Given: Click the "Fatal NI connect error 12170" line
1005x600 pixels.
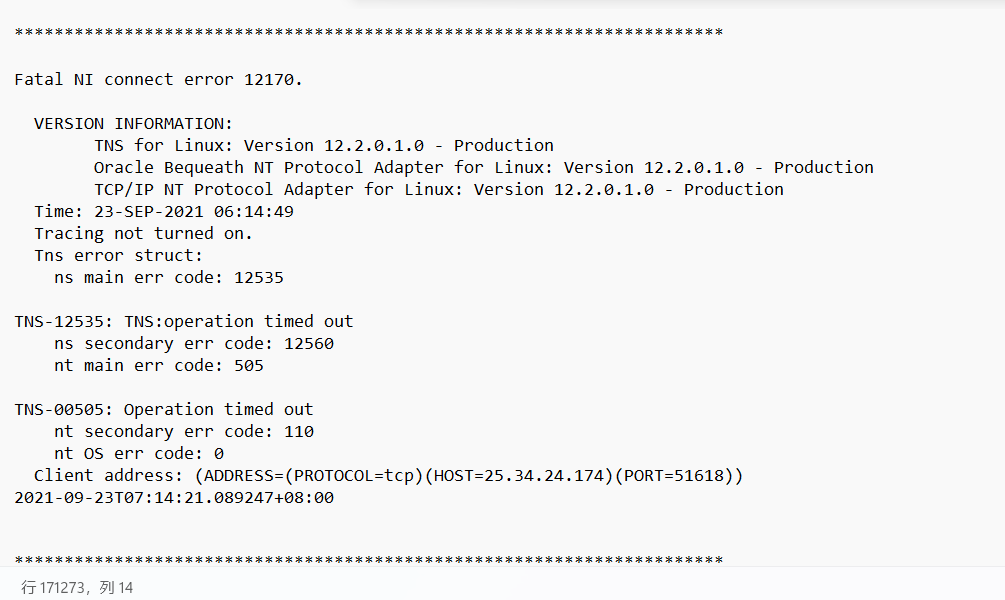Looking at the screenshot, I should [158, 79].
